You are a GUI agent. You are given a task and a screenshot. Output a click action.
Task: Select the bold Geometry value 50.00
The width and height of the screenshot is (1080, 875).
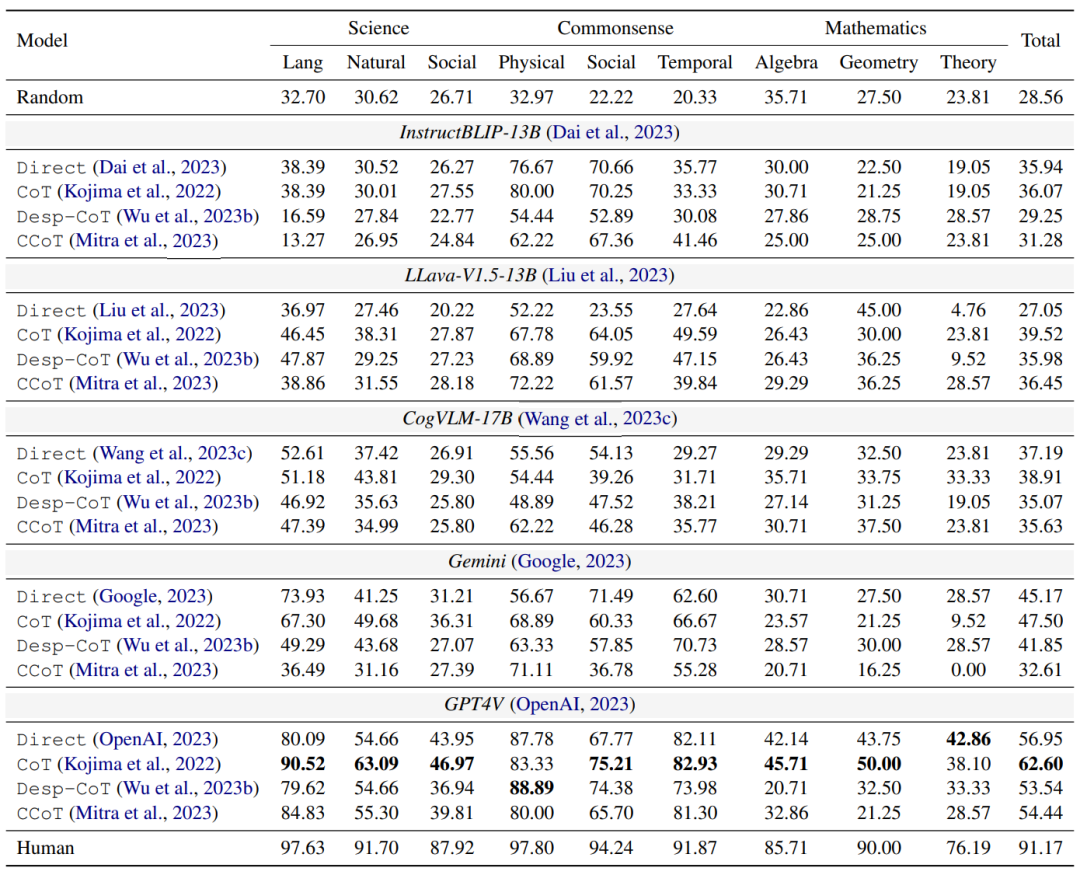[x=879, y=763]
